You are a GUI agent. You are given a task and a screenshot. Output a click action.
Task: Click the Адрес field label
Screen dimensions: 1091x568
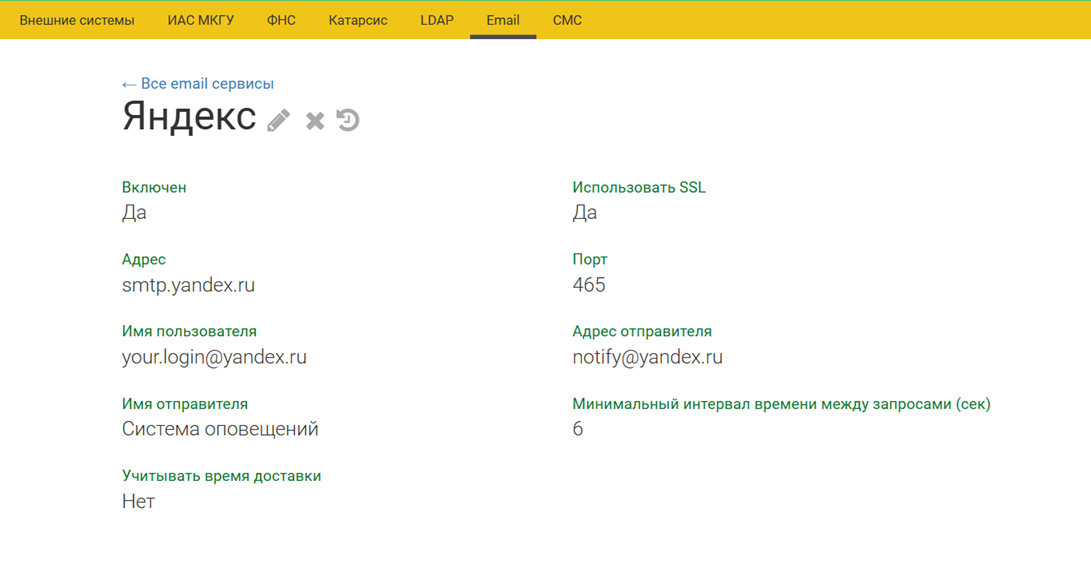[143, 260]
